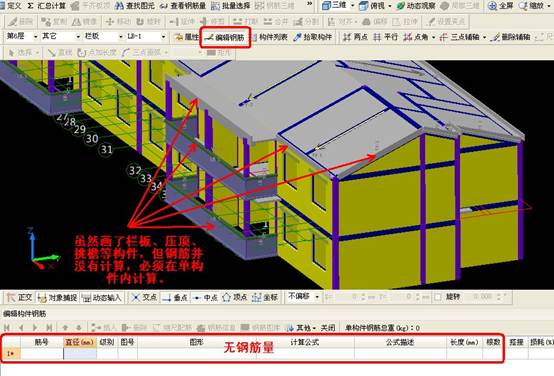The height and width of the screenshot is (376, 554).
Task: Activate 拾取构件 eyedropper tool
Action: (x=313, y=37)
